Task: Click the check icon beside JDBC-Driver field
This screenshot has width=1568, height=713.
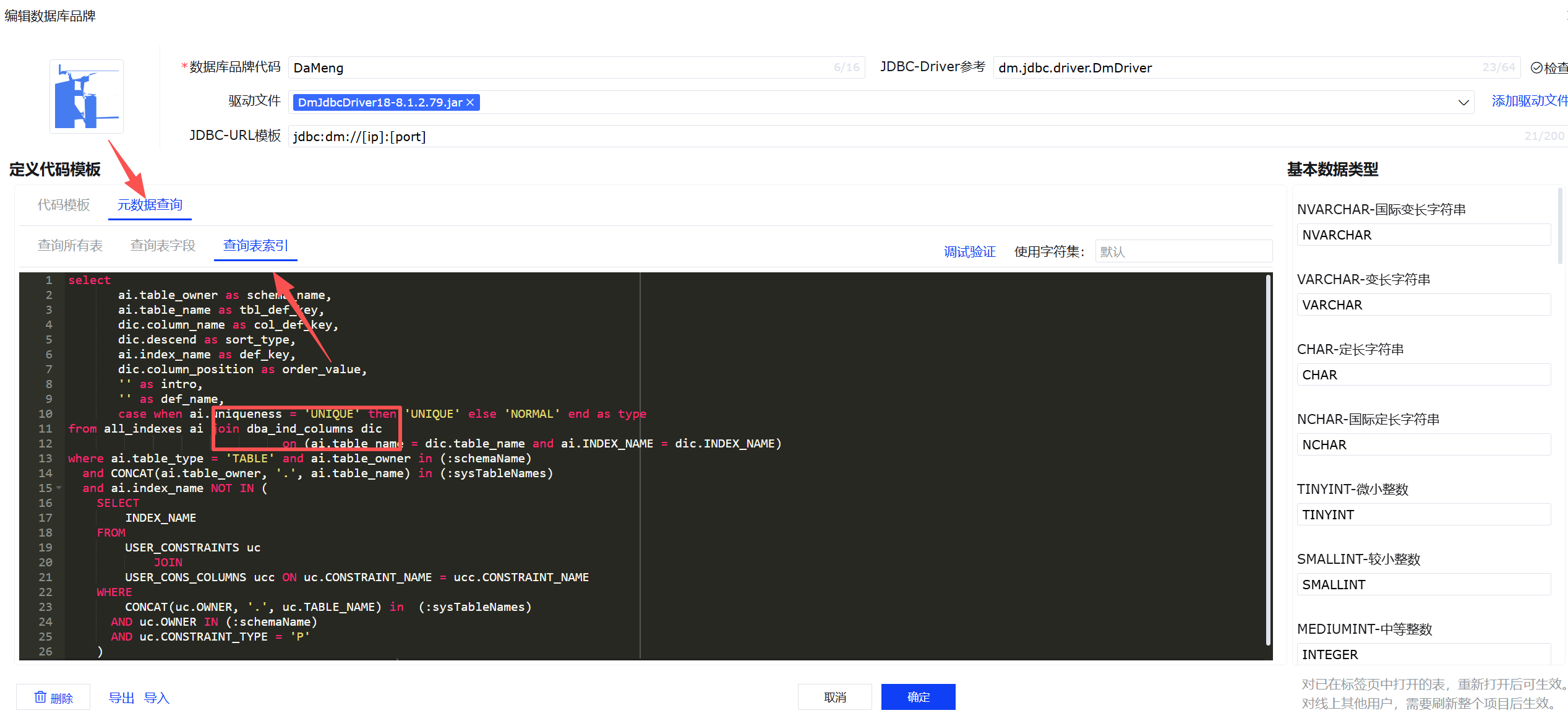Action: point(1536,68)
